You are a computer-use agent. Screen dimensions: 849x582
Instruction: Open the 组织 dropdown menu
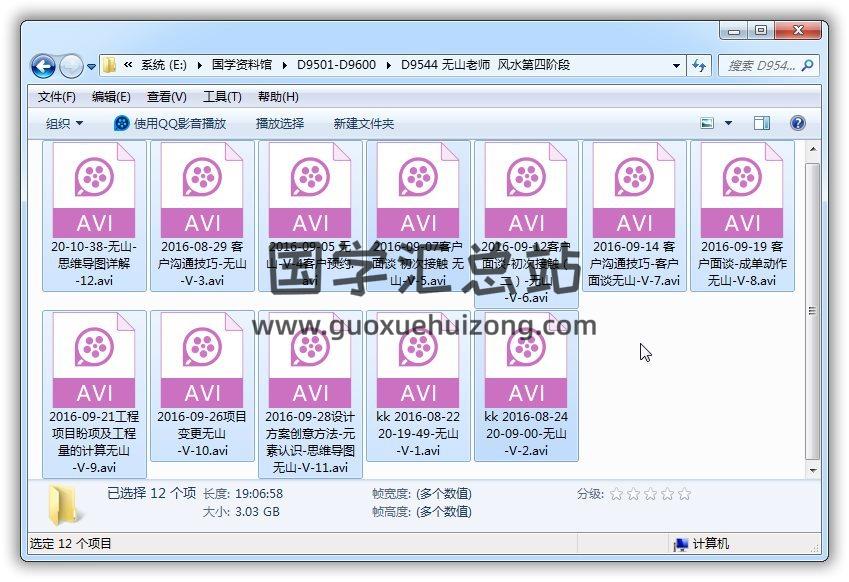tap(64, 123)
